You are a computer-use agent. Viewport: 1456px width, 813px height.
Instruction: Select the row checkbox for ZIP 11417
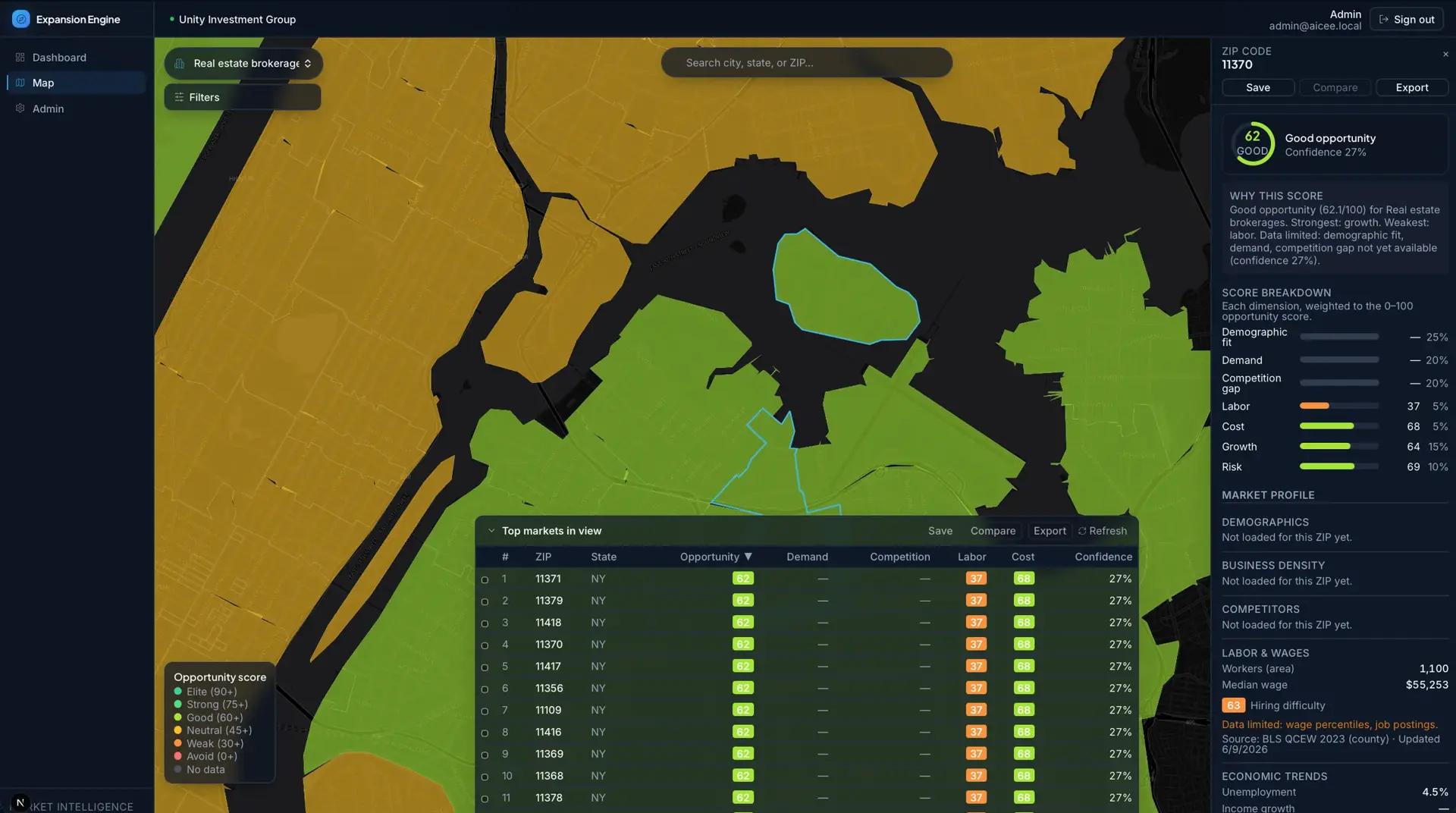coord(485,667)
